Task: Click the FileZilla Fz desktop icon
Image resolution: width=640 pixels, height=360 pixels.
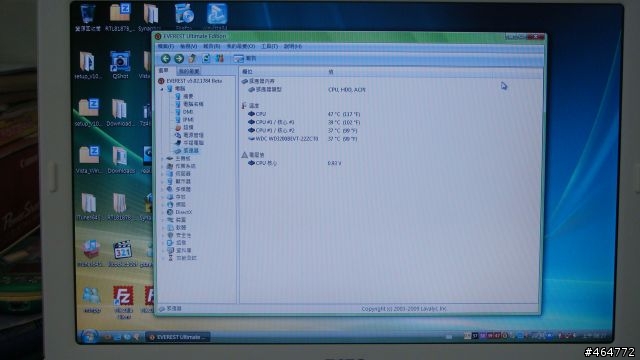Action: (x=123, y=301)
